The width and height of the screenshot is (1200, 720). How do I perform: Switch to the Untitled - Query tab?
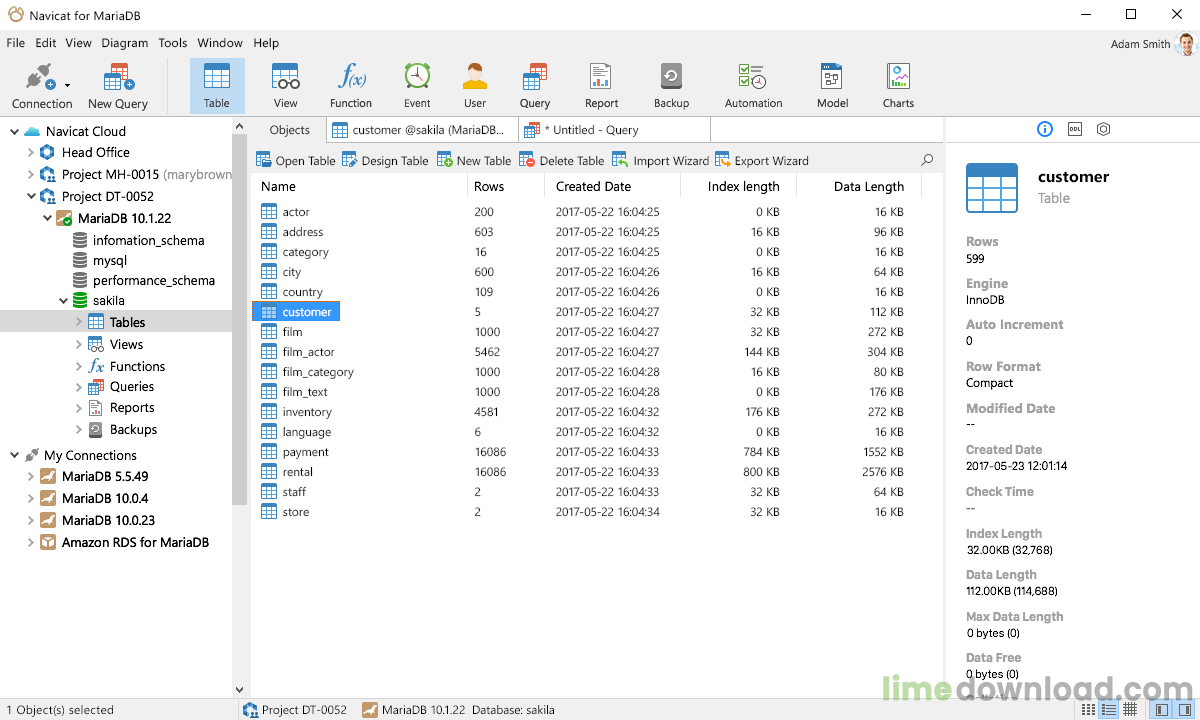tap(614, 130)
